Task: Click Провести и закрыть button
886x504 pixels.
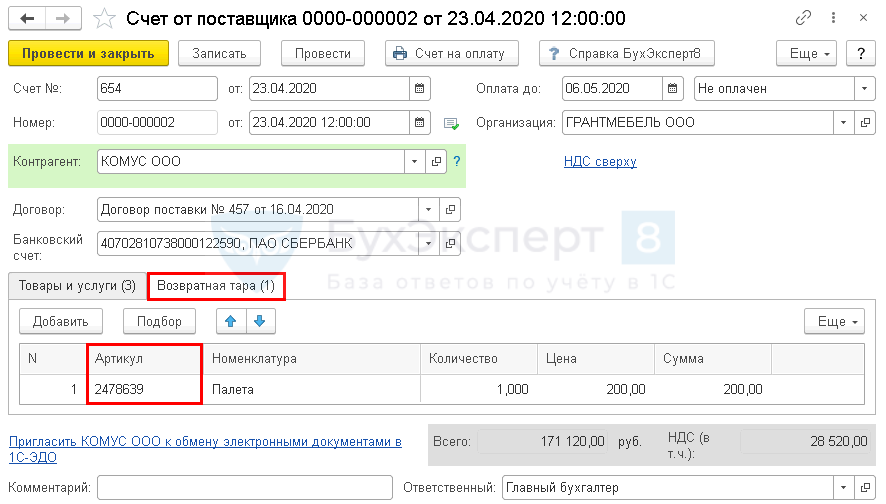Action: [88, 53]
